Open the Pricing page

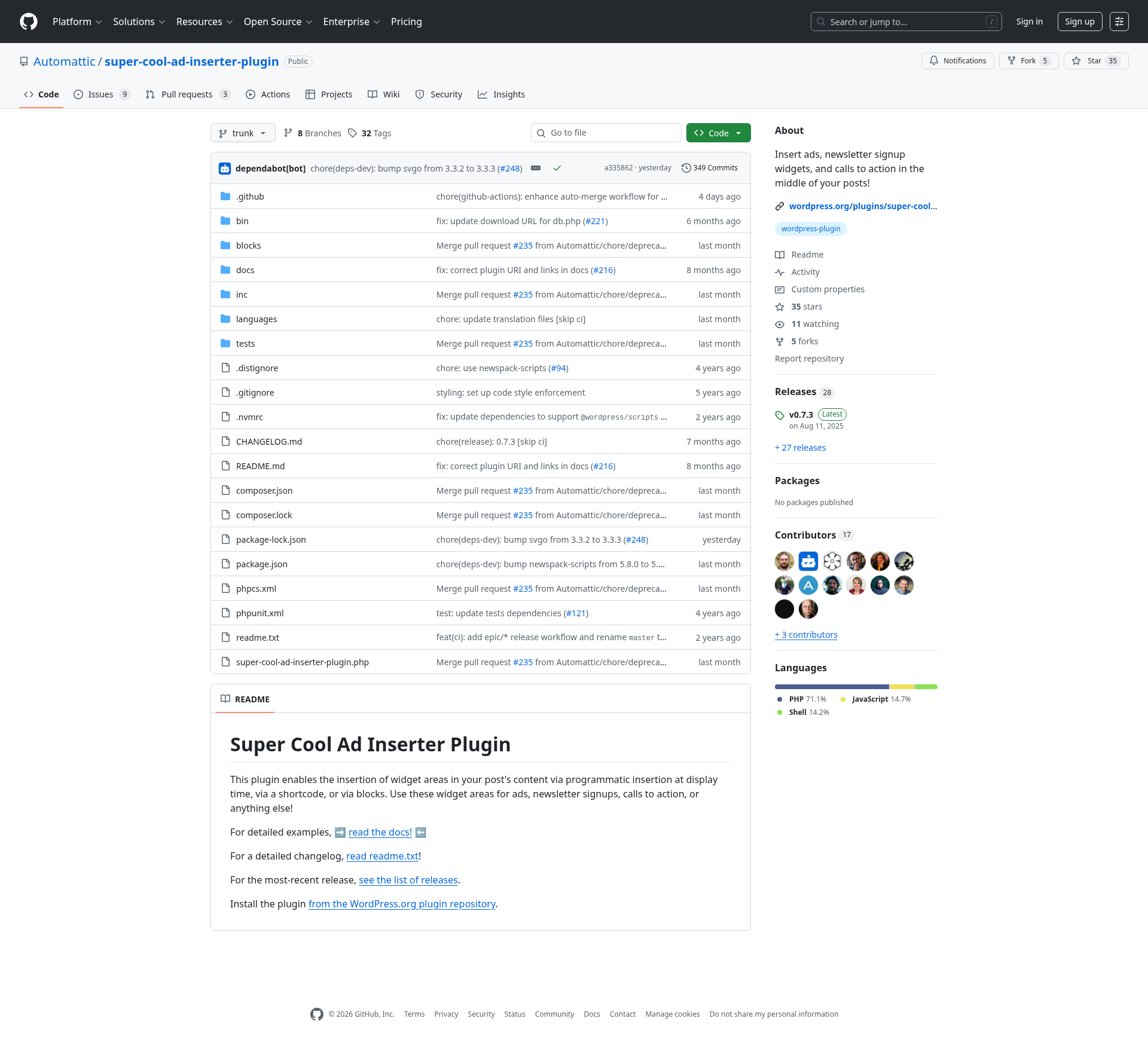407,22
